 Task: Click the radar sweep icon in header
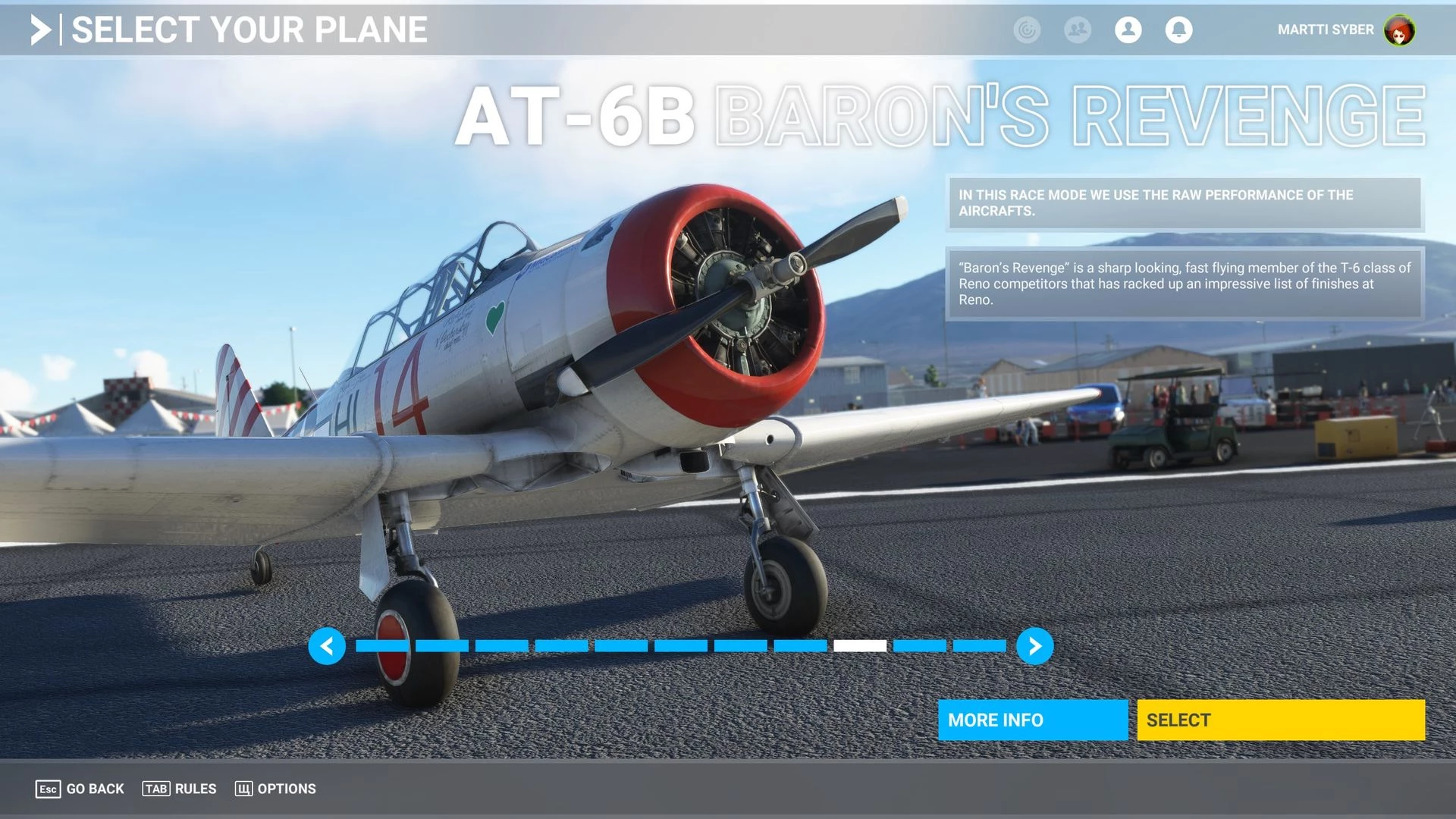tap(1027, 30)
